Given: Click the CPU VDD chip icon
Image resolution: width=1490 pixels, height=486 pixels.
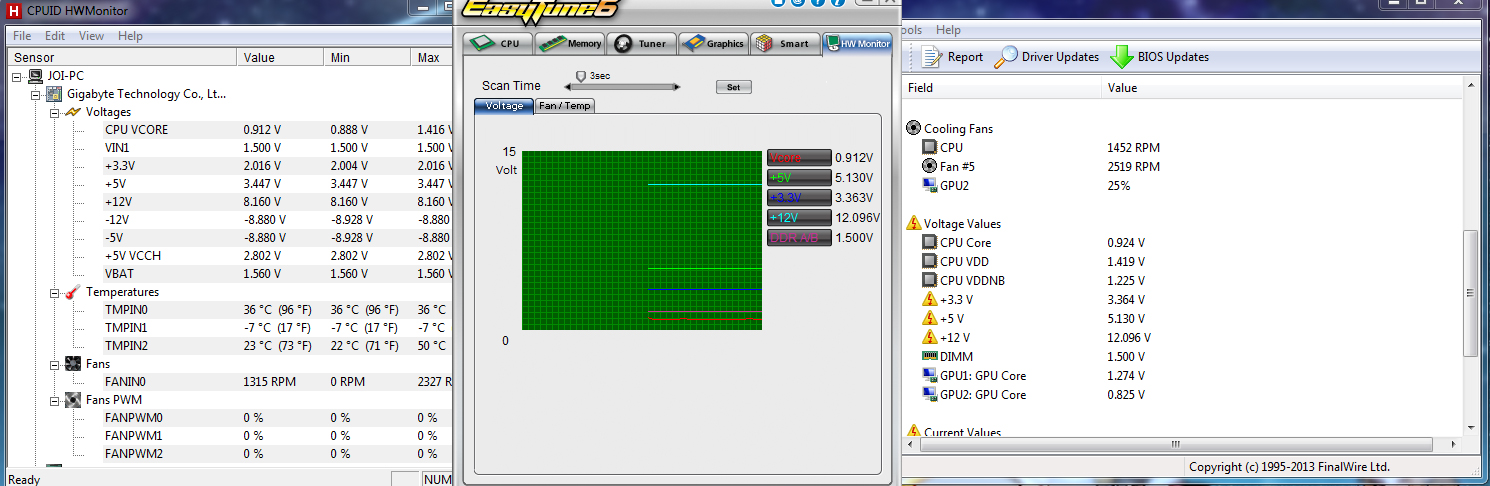Looking at the screenshot, I should [x=929, y=262].
